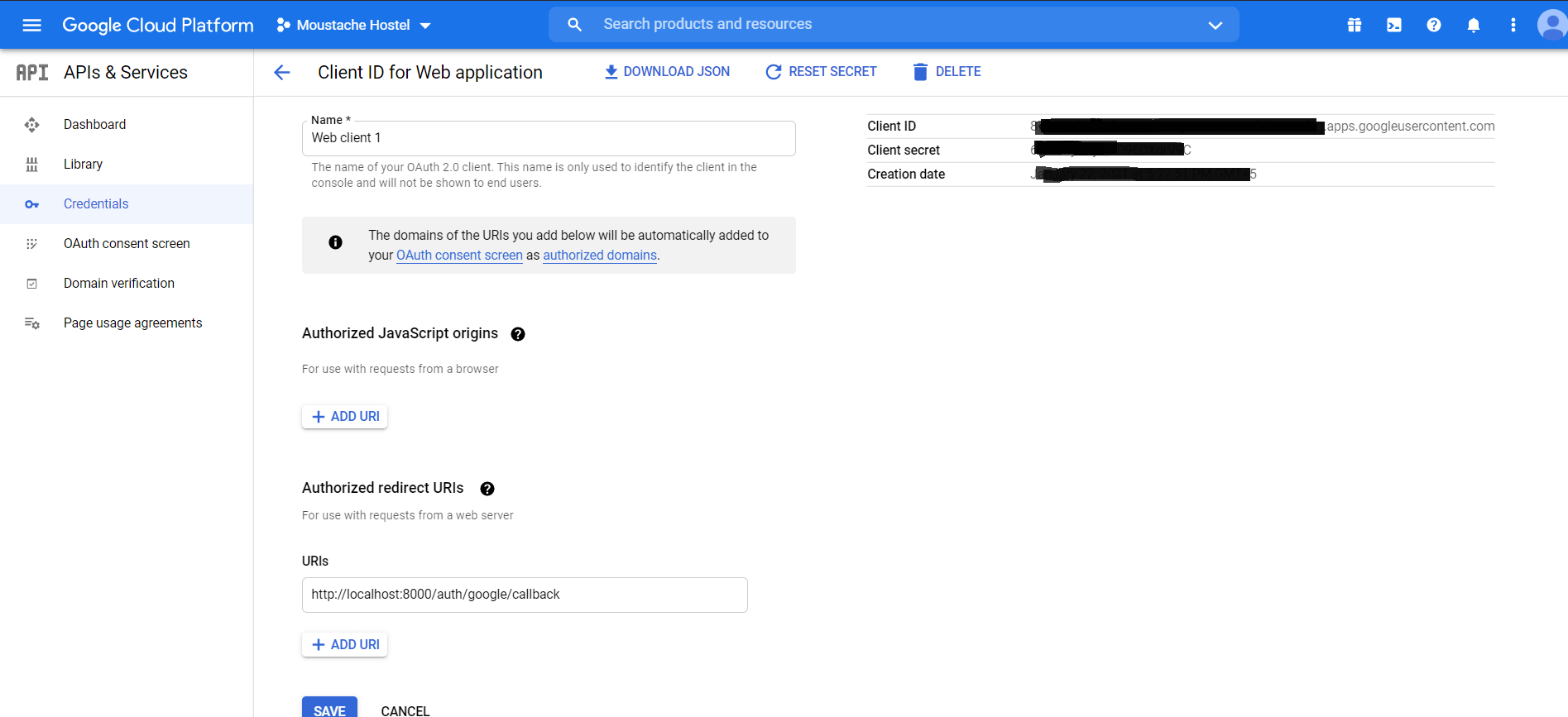Click the API icon next to APIs & Services
The height and width of the screenshot is (717, 1568).
[x=32, y=73]
